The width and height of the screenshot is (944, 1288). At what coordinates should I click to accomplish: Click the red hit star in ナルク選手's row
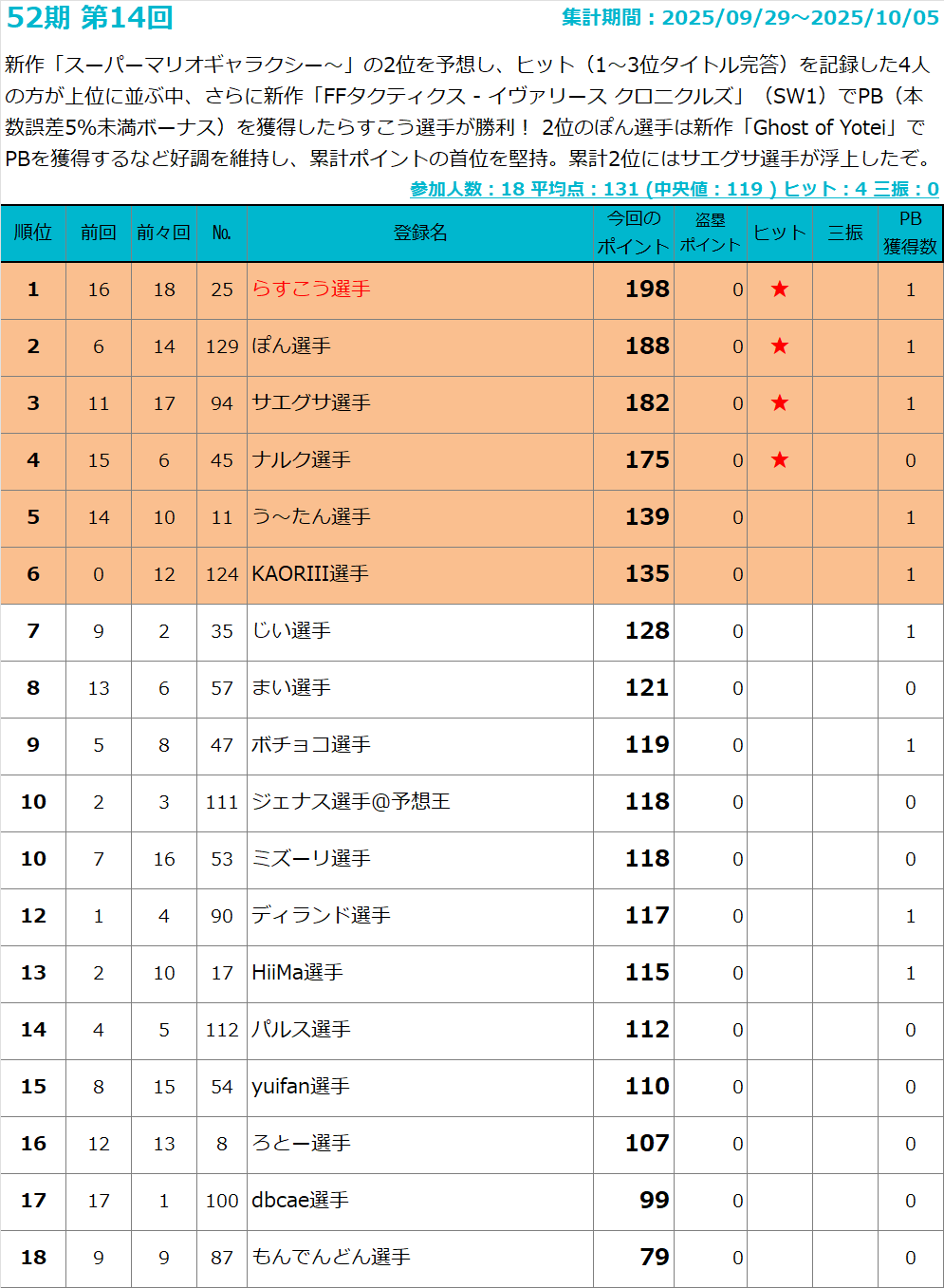[x=779, y=460]
